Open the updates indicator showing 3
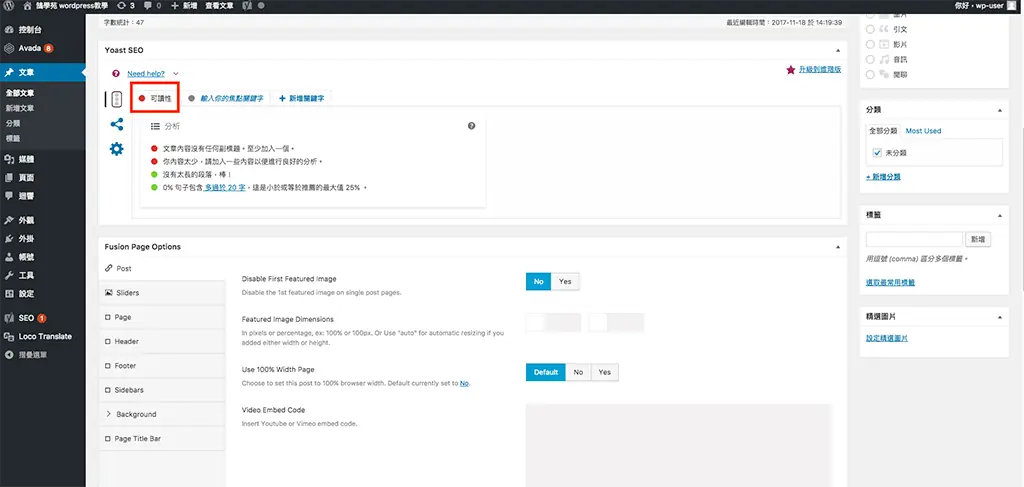This screenshot has height=487, width=1024. pyautogui.click(x=125, y=5)
